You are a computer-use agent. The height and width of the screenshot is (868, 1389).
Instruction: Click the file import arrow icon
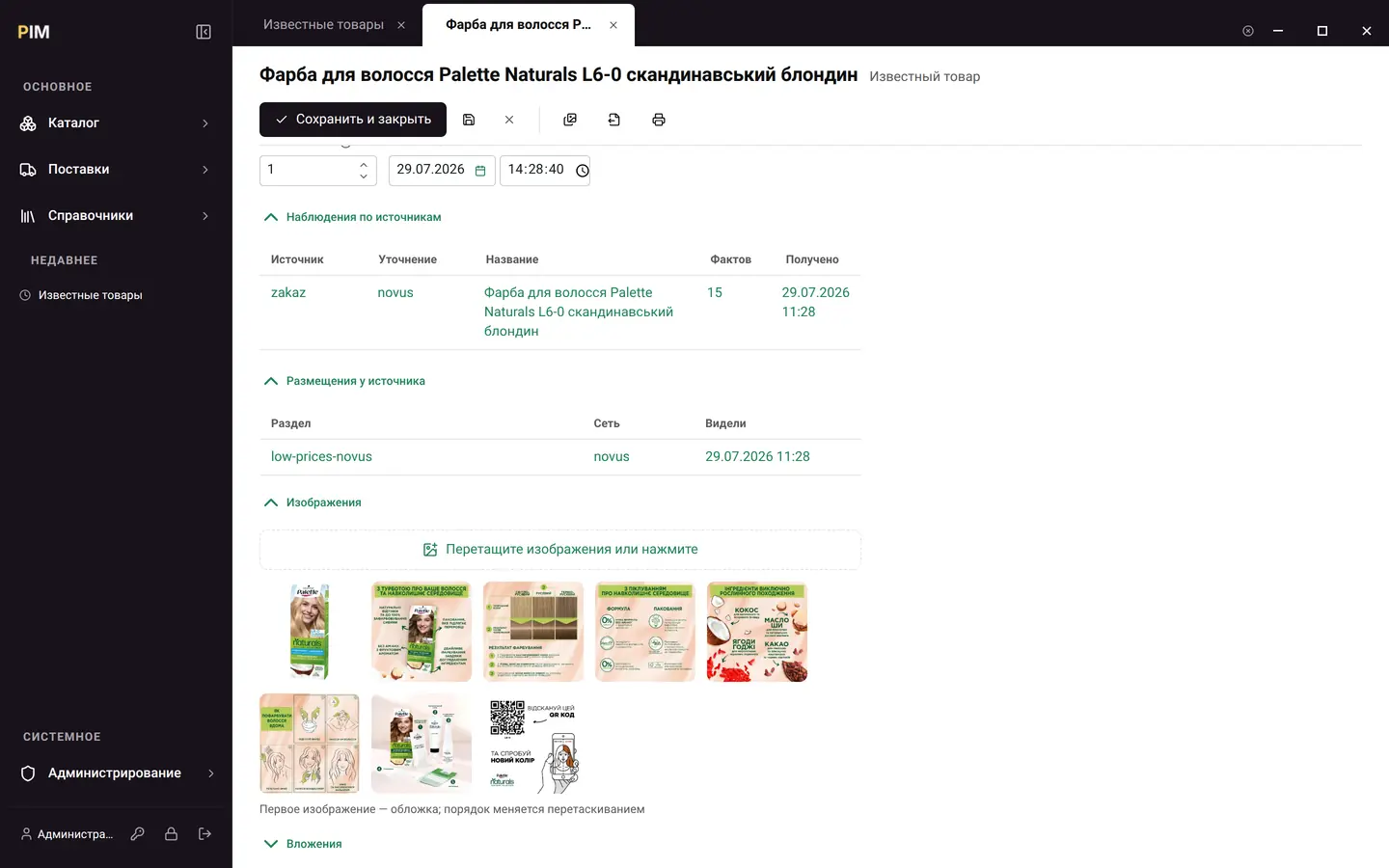[x=614, y=120]
